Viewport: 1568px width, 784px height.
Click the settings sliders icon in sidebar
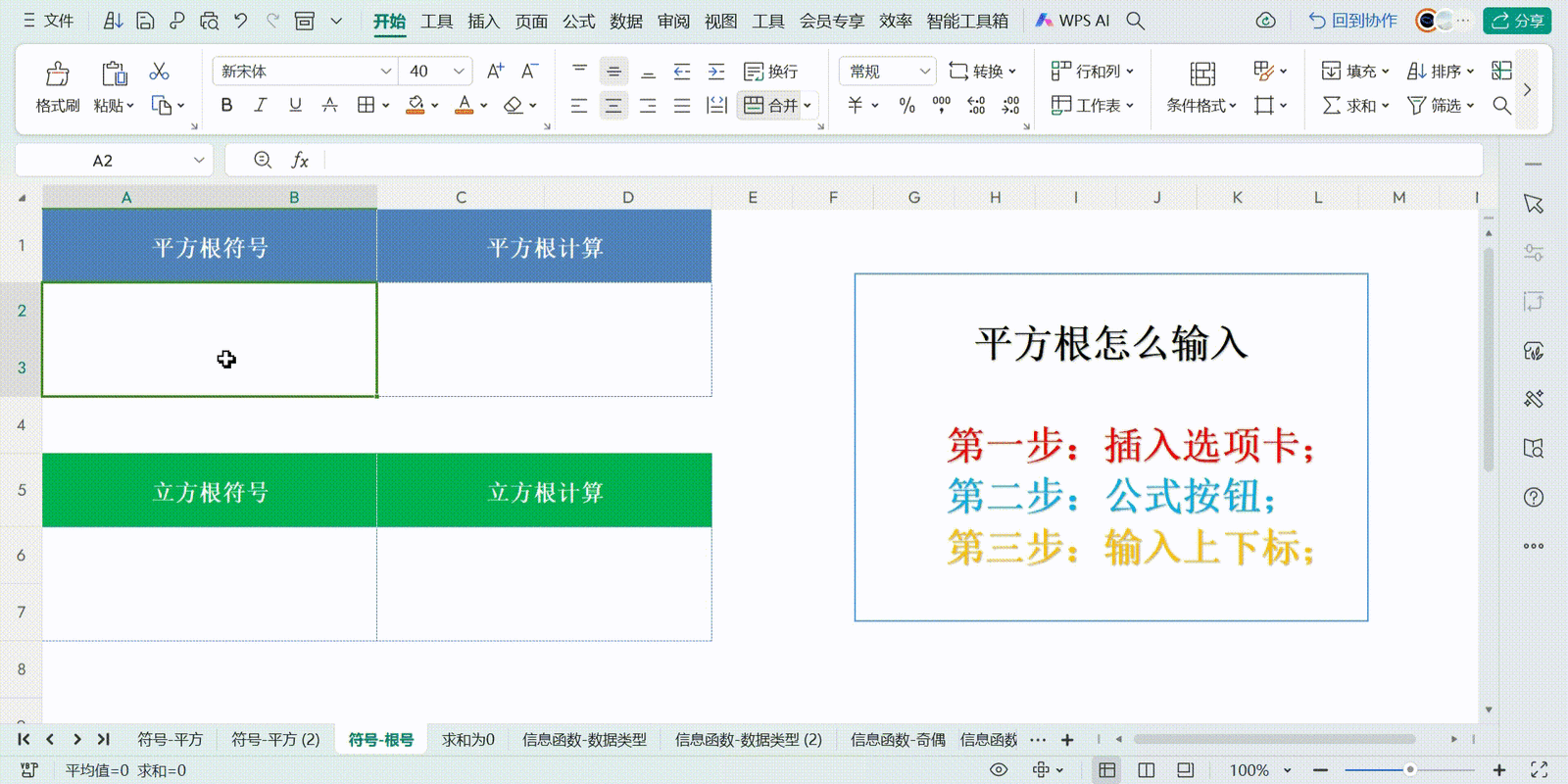coord(1534,252)
